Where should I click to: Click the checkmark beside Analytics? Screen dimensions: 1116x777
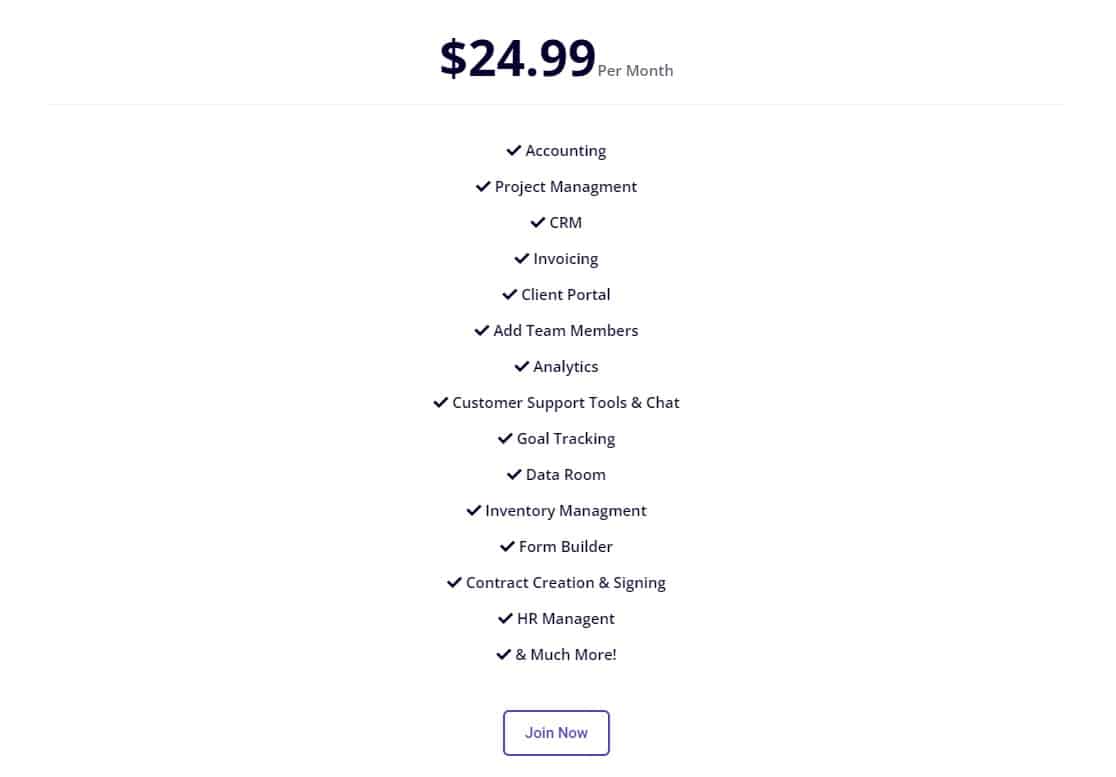click(521, 366)
